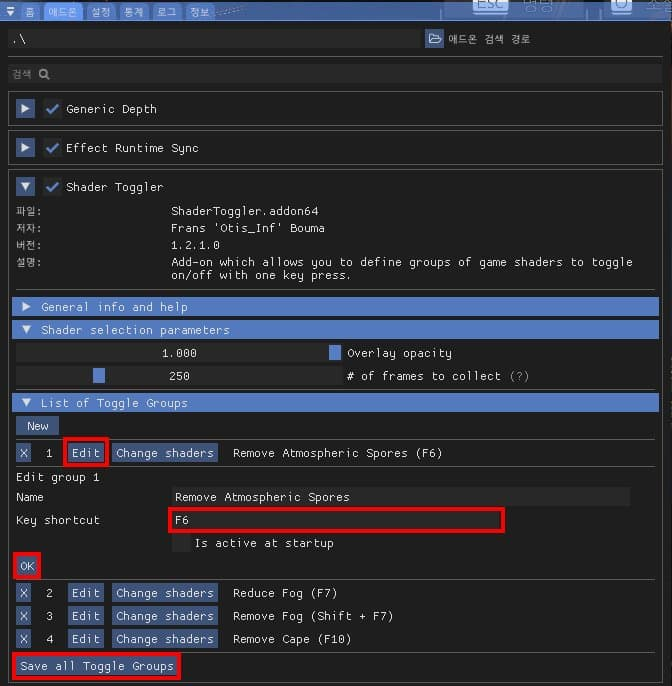Expand General info and help section
Image resolution: width=672 pixels, height=686 pixels.
click(x=335, y=307)
